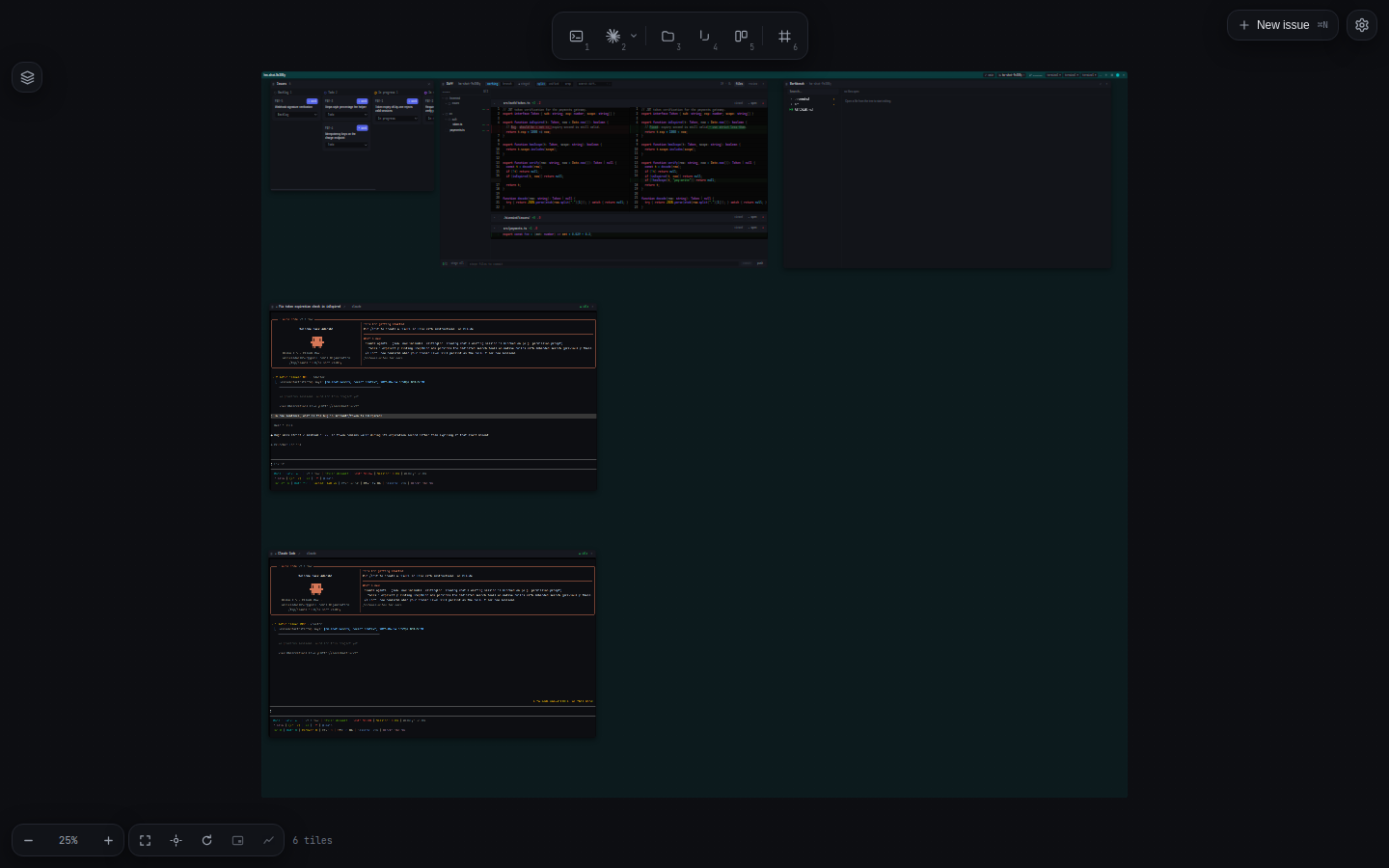This screenshot has width=1389, height=868.
Task: Zoom in with the plus button
Action: tap(108, 841)
